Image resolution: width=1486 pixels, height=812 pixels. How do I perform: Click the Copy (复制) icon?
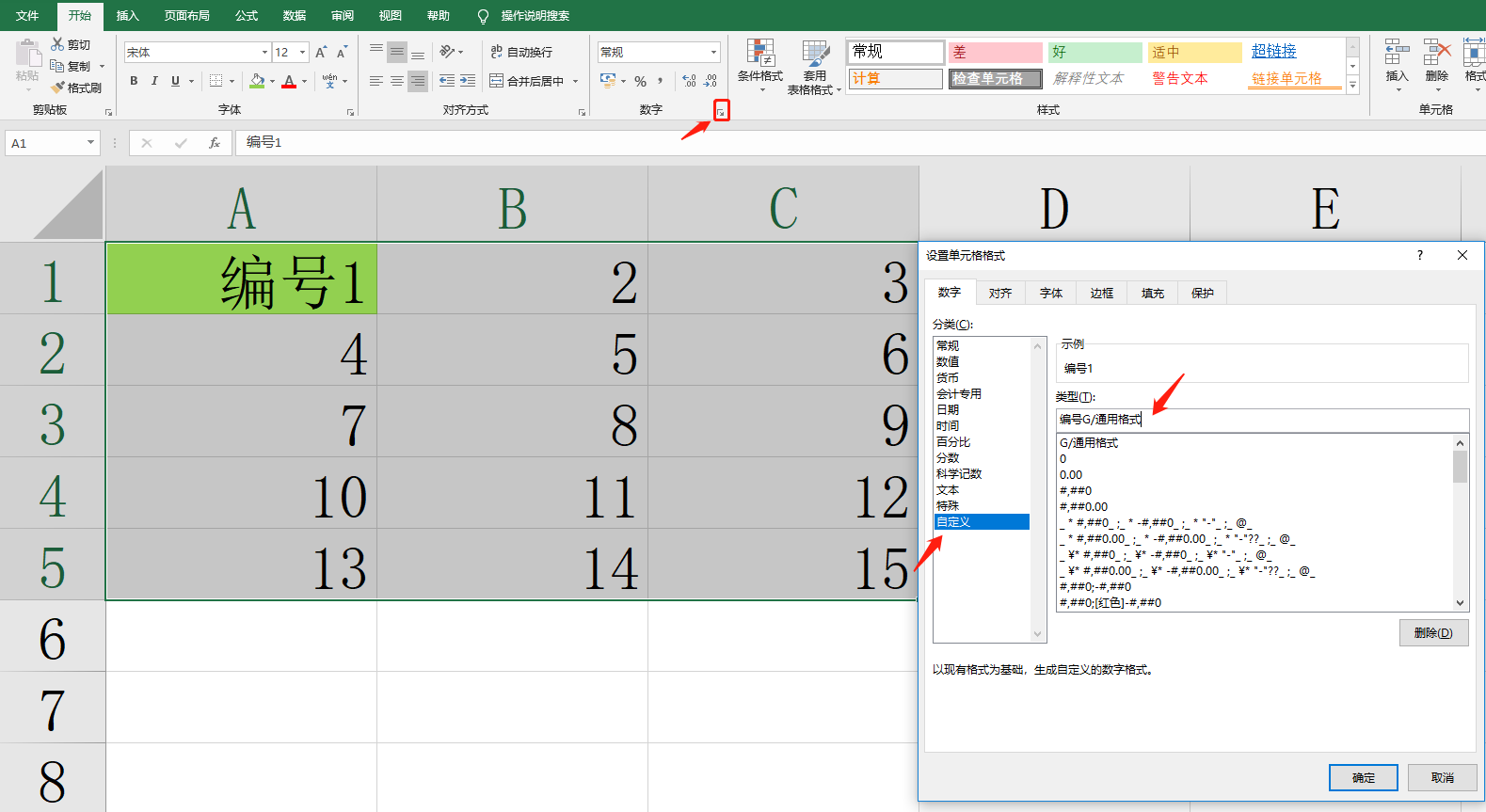[57, 66]
